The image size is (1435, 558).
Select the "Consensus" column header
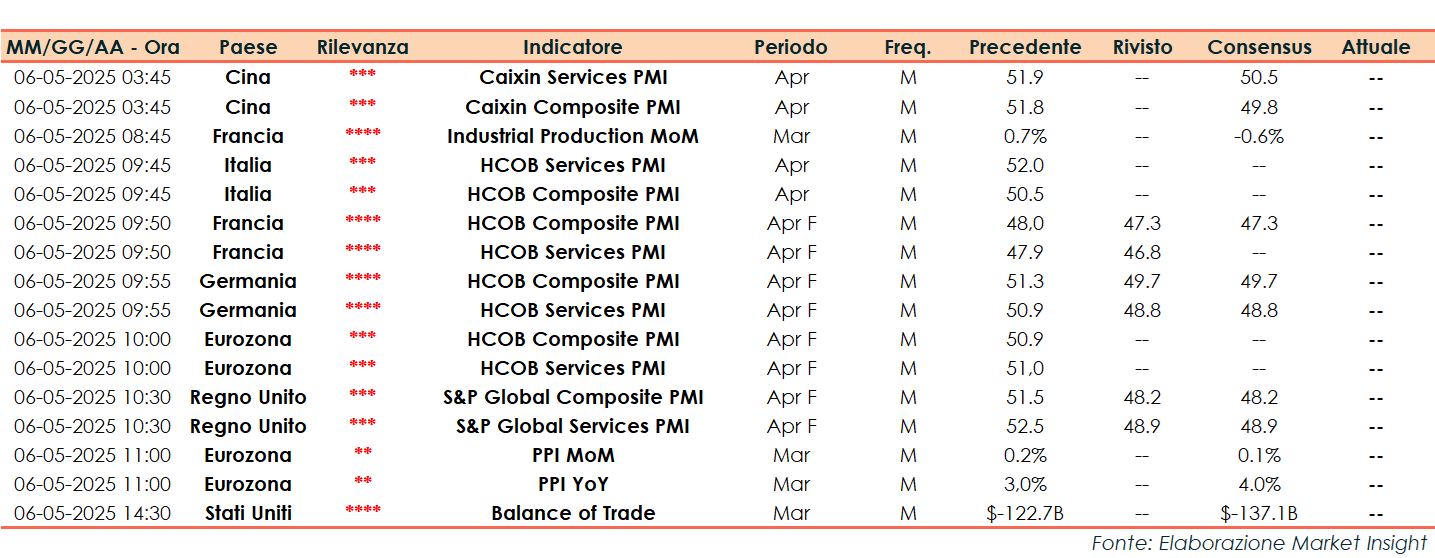(x=1259, y=47)
